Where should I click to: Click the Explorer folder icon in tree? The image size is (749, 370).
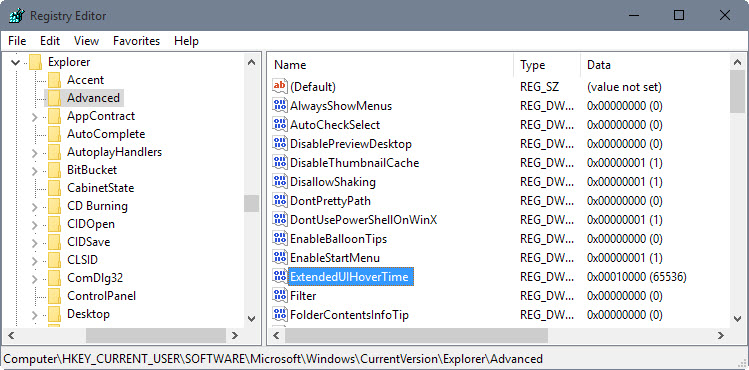pos(35,62)
